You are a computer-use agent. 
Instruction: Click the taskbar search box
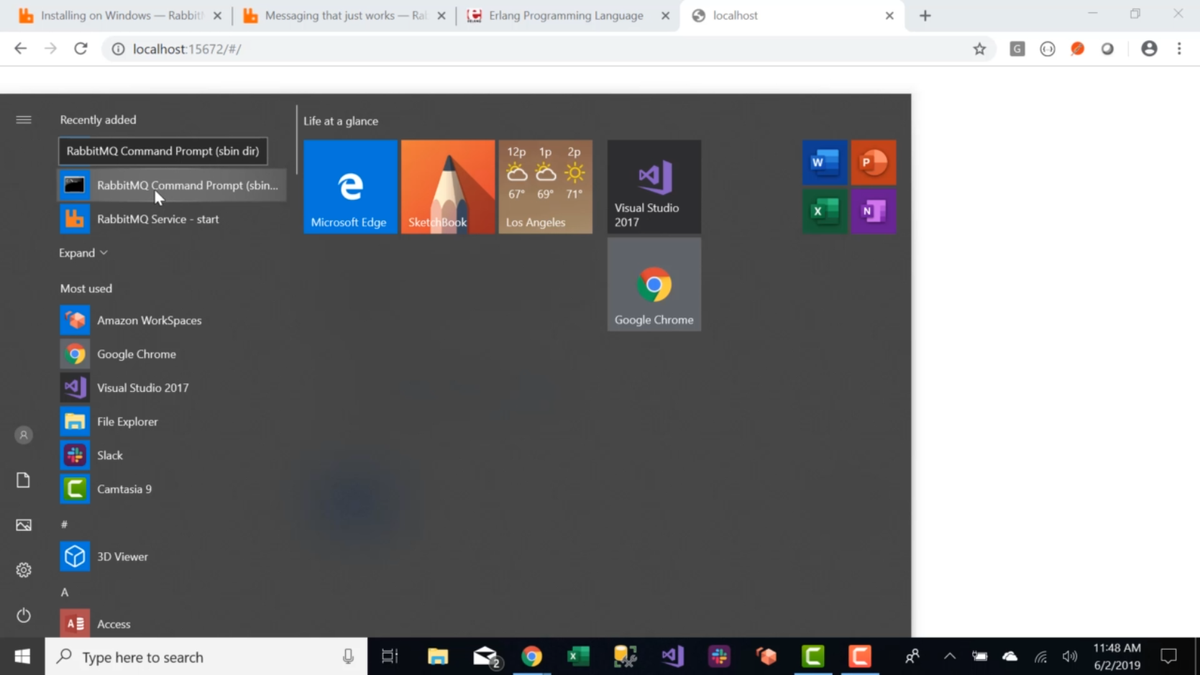[206, 657]
